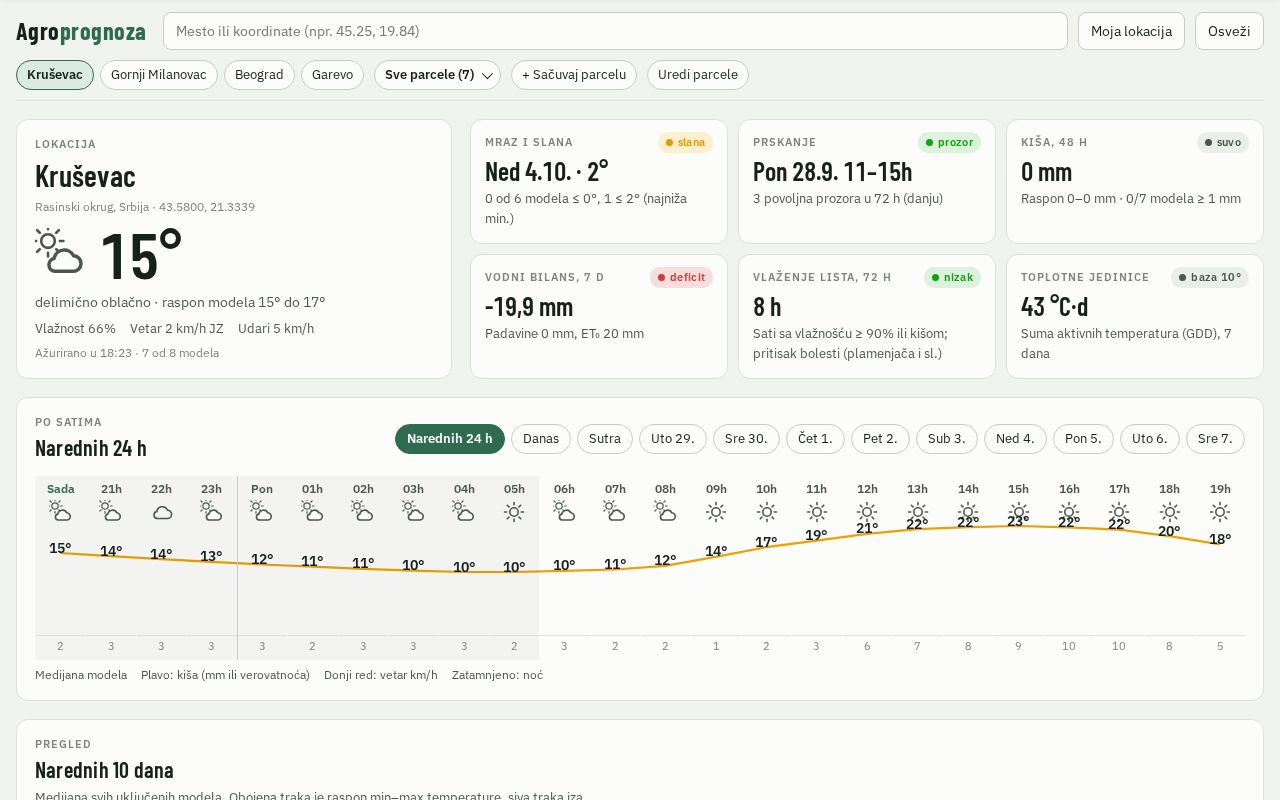Click the weather icon under 23h
The height and width of the screenshot is (800, 1280).
(211, 512)
